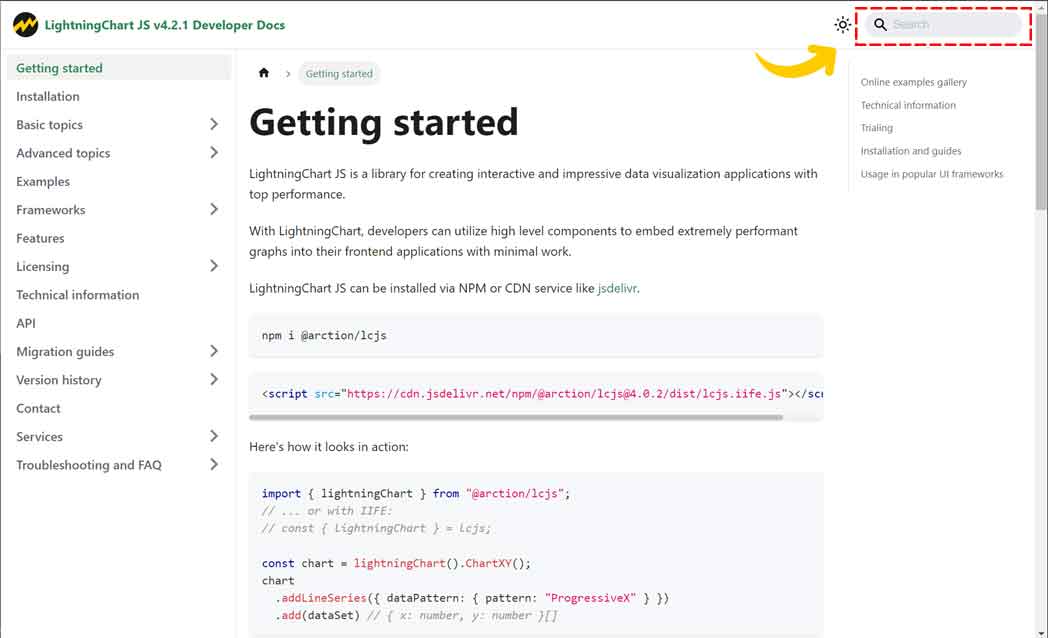Expand the Migration guides chevron
The height and width of the screenshot is (638, 1048).
(214, 352)
